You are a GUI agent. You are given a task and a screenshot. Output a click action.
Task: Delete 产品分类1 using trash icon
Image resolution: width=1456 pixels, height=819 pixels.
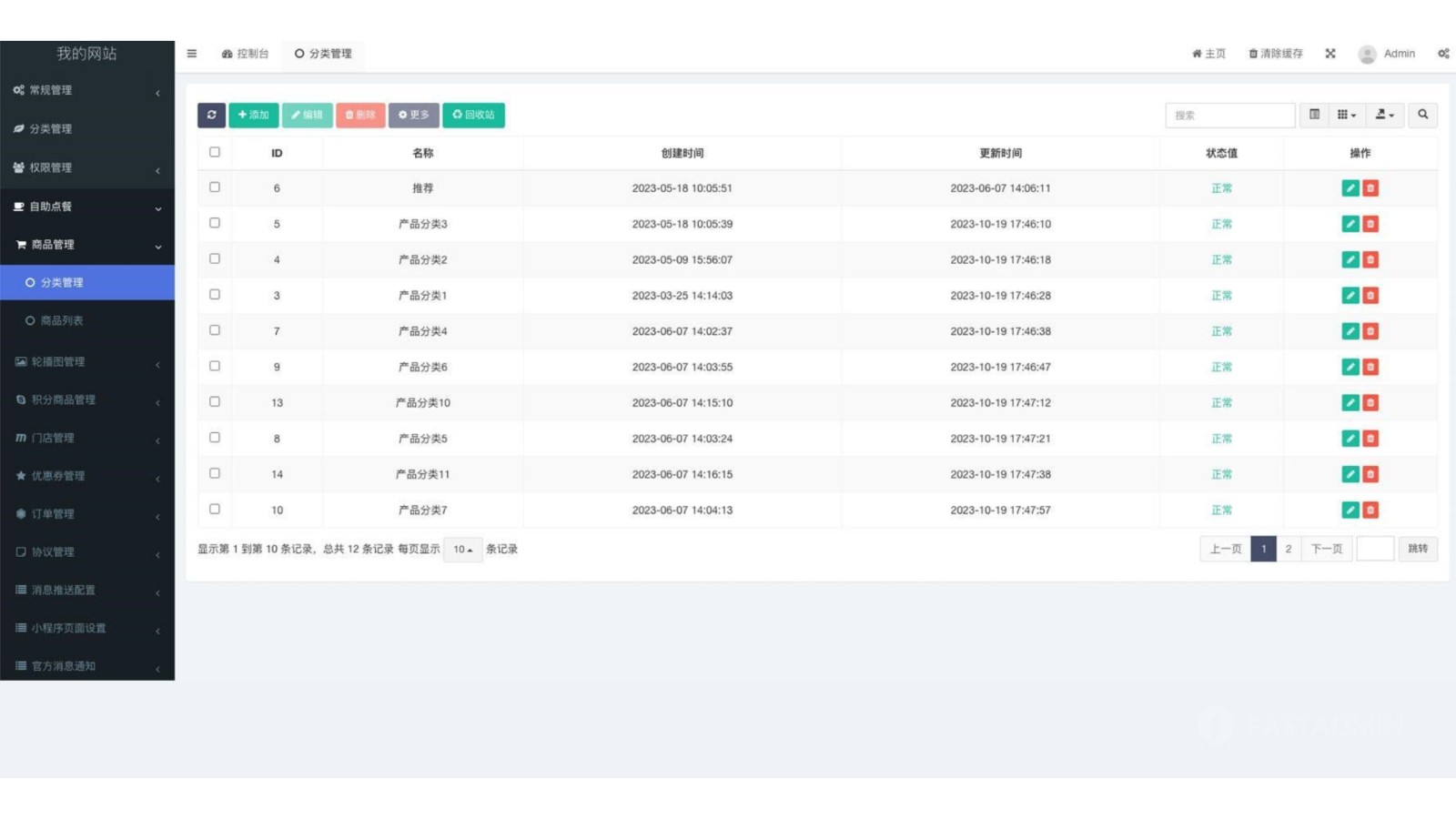tap(1370, 296)
